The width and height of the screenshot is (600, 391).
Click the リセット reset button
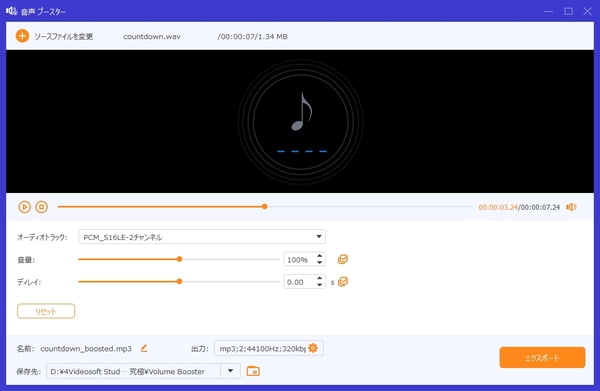[46, 311]
